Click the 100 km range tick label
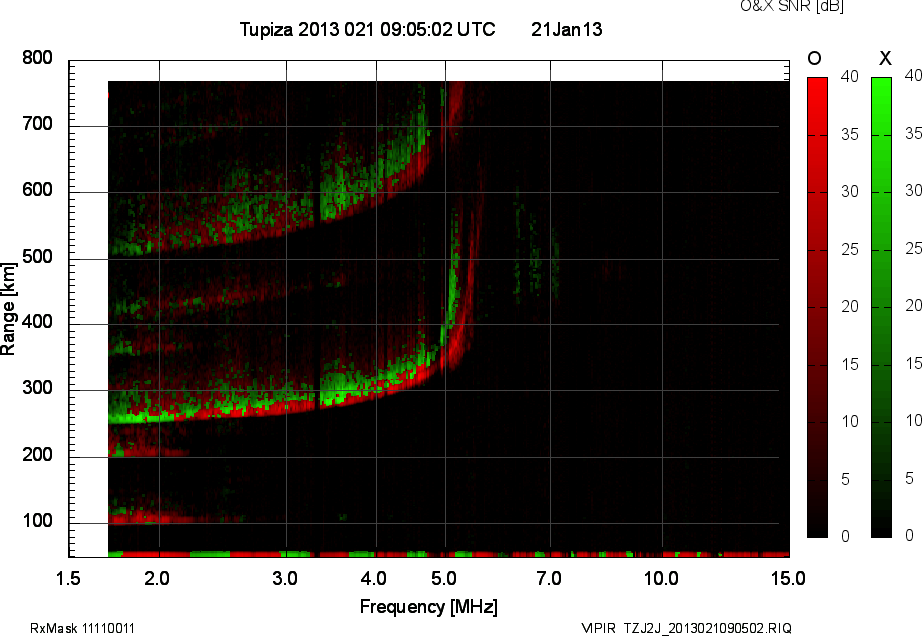 coord(37,521)
